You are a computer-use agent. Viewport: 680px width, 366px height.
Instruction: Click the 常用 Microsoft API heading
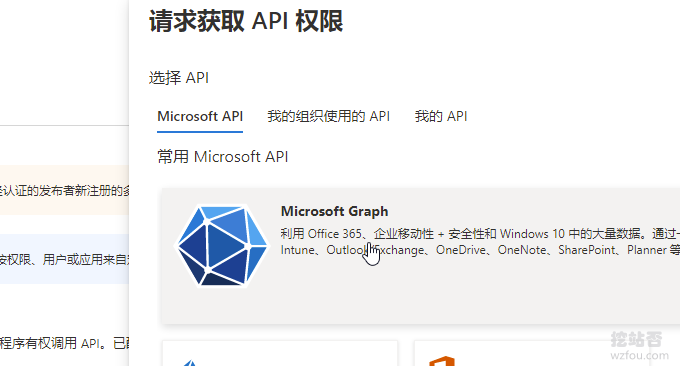(x=222, y=157)
